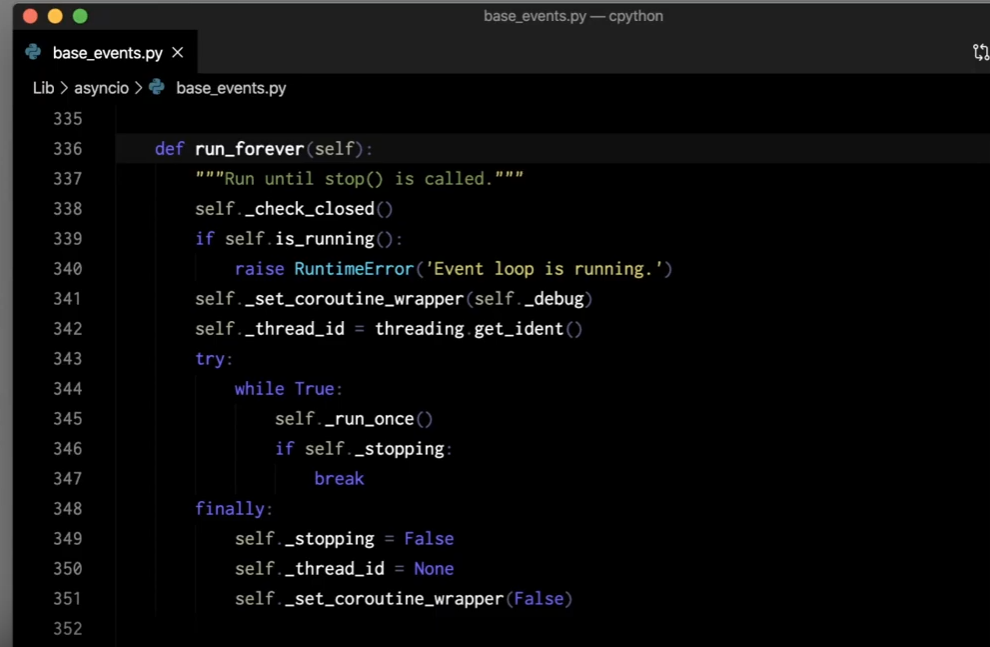This screenshot has width=990, height=647.
Task: Click the Python icon in the breadcrumb
Action: [x=157, y=87]
